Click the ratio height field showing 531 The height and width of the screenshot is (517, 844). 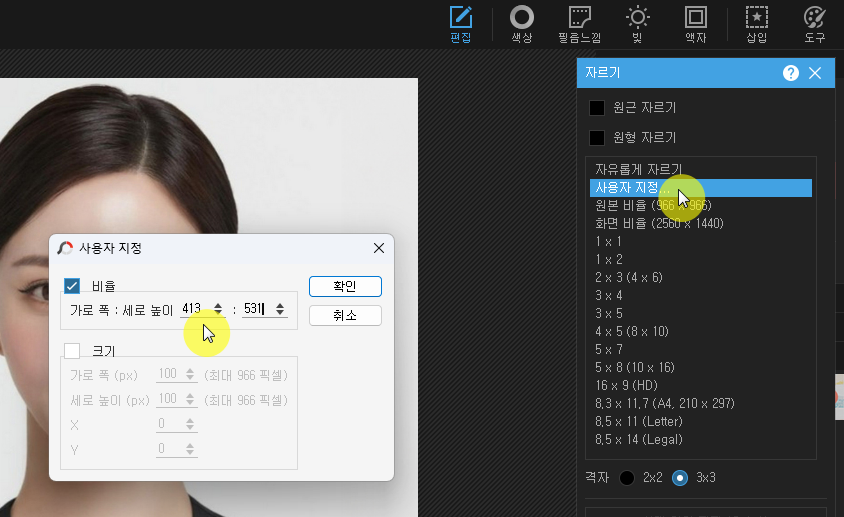click(258, 309)
